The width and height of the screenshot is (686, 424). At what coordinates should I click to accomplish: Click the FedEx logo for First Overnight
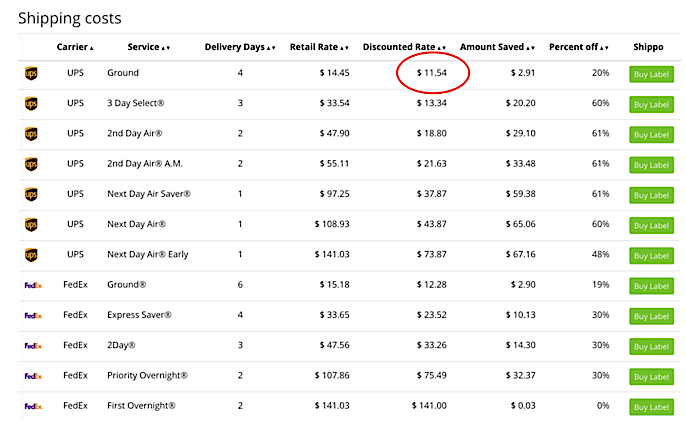point(32,406)
